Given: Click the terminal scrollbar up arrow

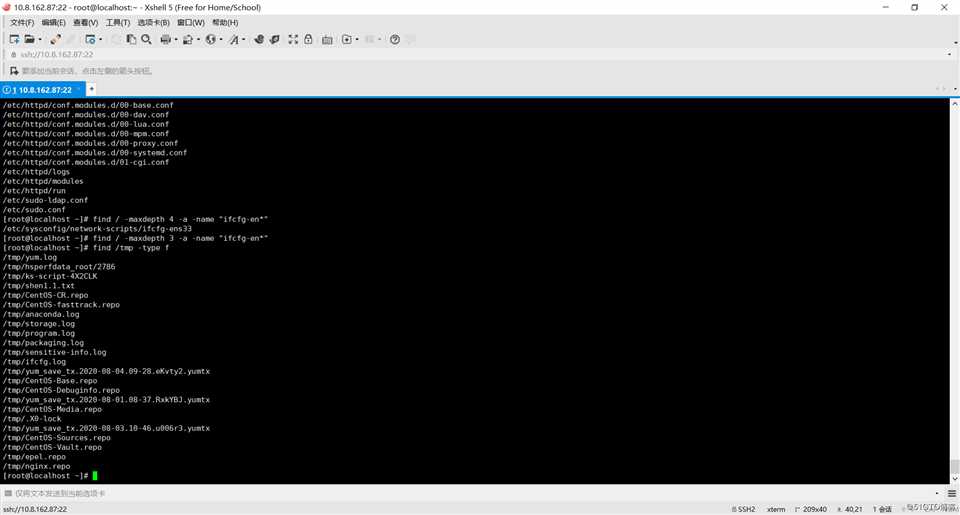Looking at the screenshot, I should point(954,105).
